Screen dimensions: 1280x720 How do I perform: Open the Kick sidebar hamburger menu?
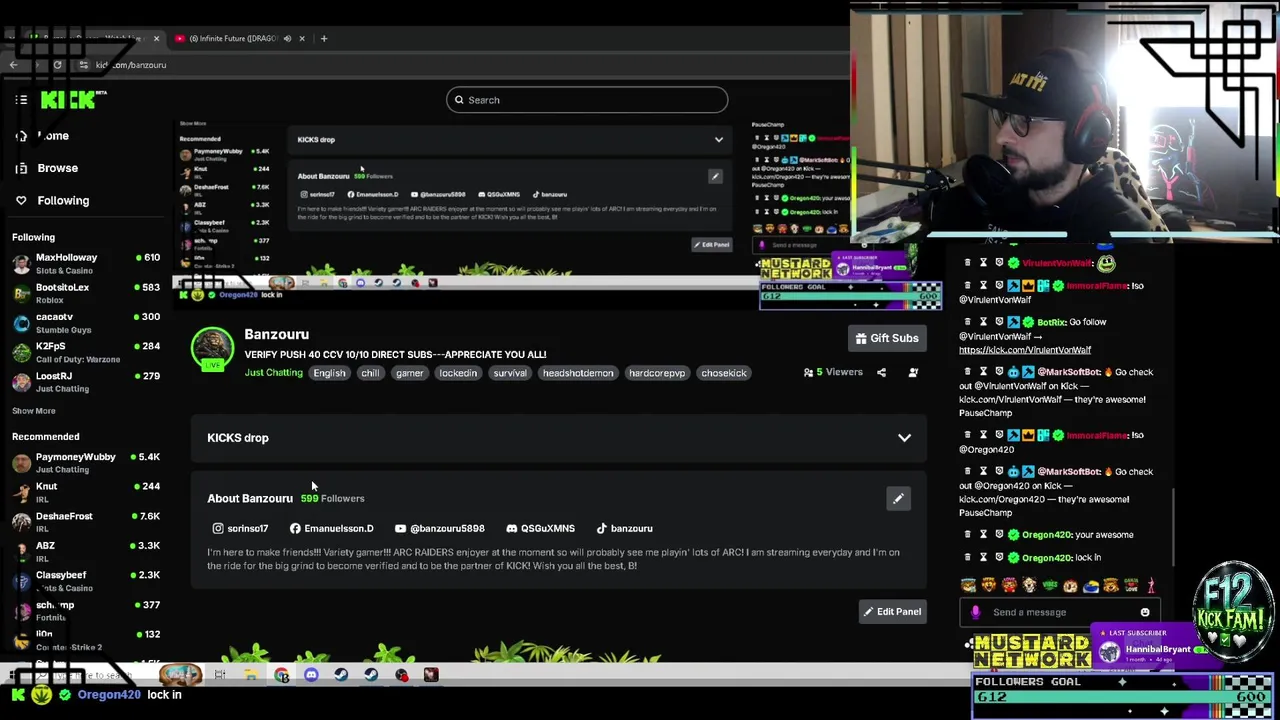[21, 100]
